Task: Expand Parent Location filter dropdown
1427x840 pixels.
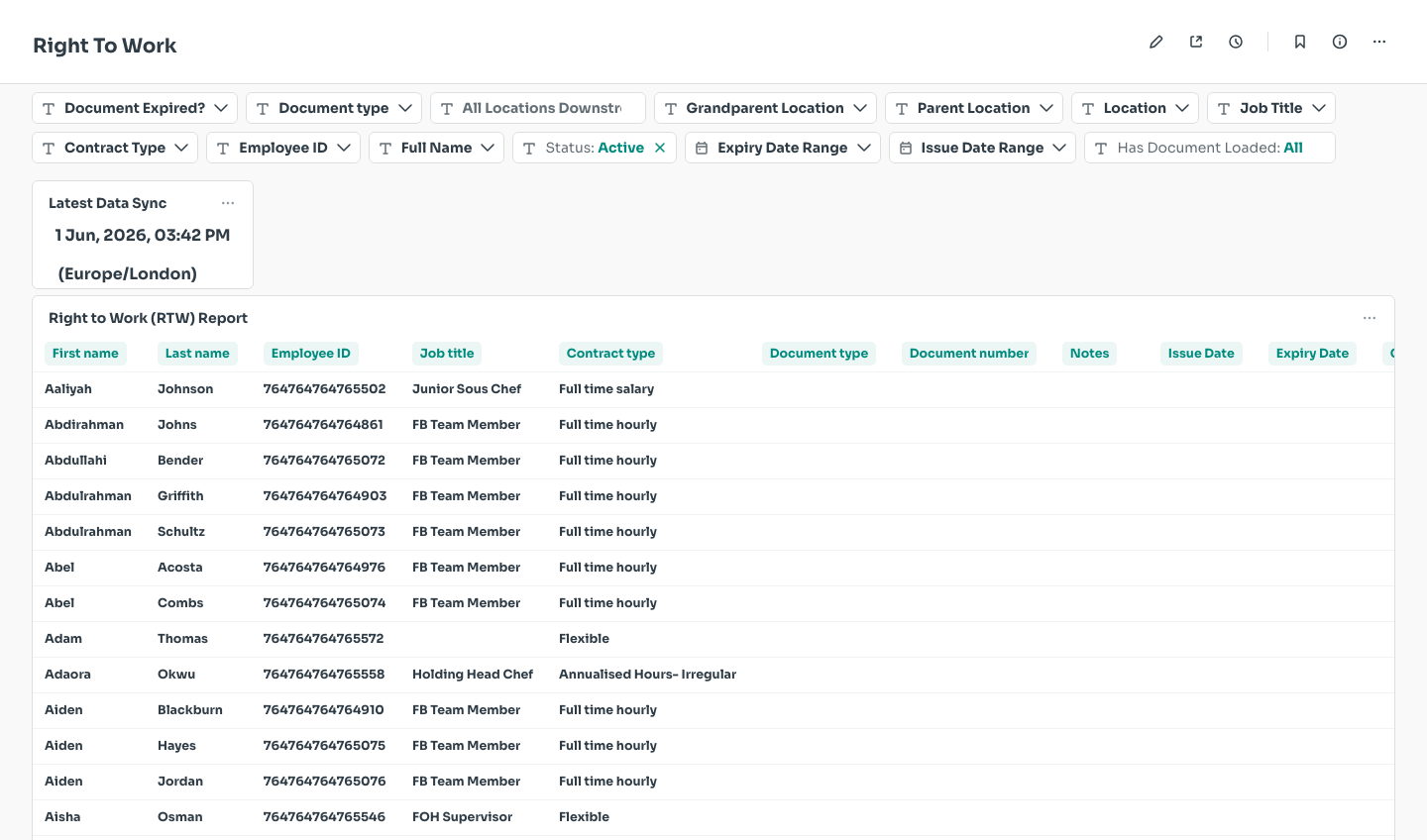Action: pyautogui.click(x=974, y=108)
